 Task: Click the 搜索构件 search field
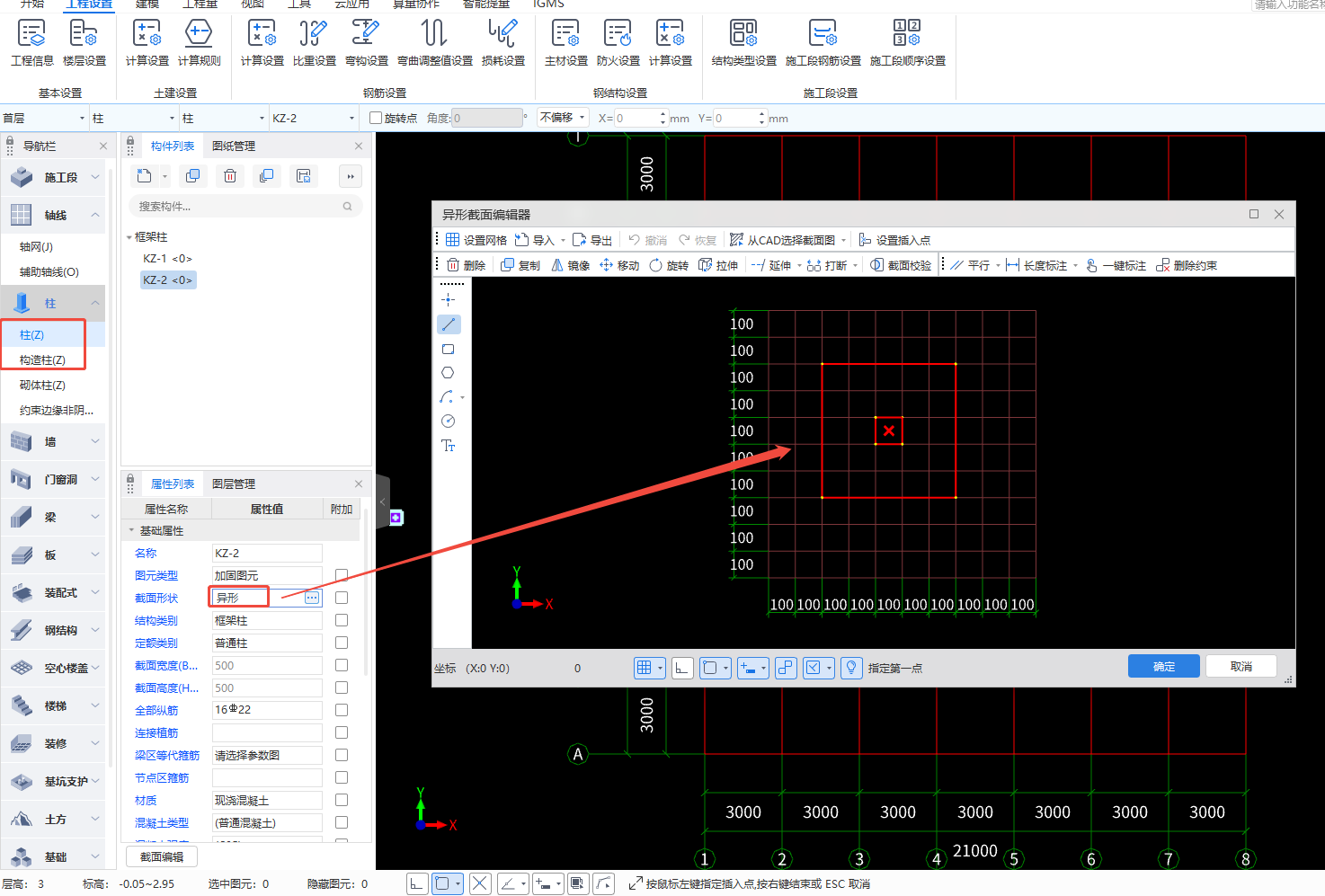pyautogui.click(x=245, y=207)
